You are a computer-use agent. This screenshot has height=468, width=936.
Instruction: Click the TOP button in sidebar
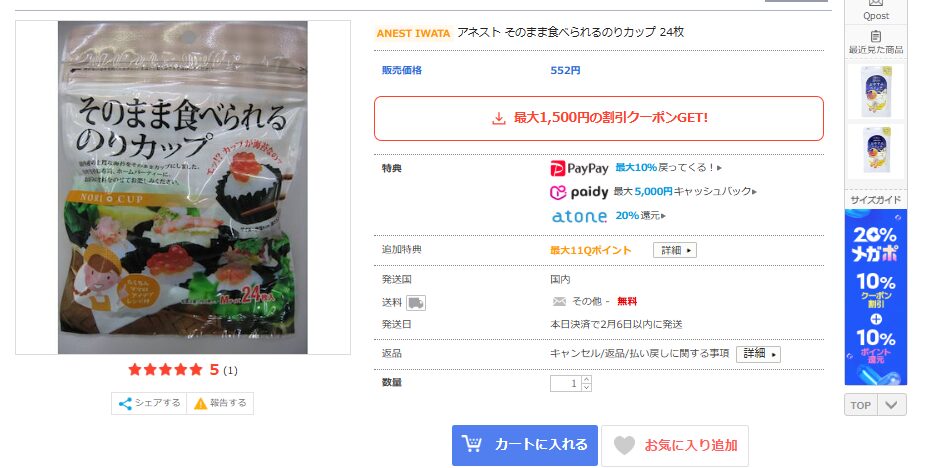coord(861,405)
